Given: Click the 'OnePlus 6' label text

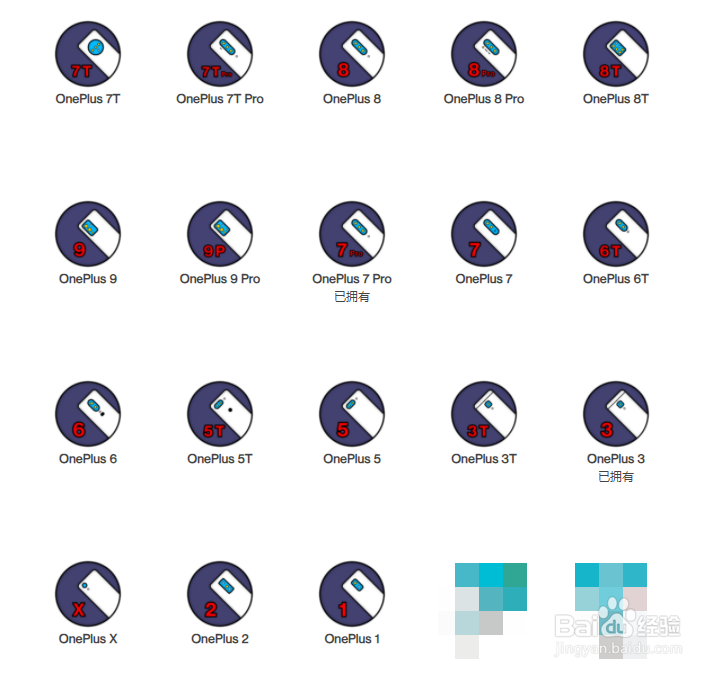Looking at the screenshot, I should point(88,459).
